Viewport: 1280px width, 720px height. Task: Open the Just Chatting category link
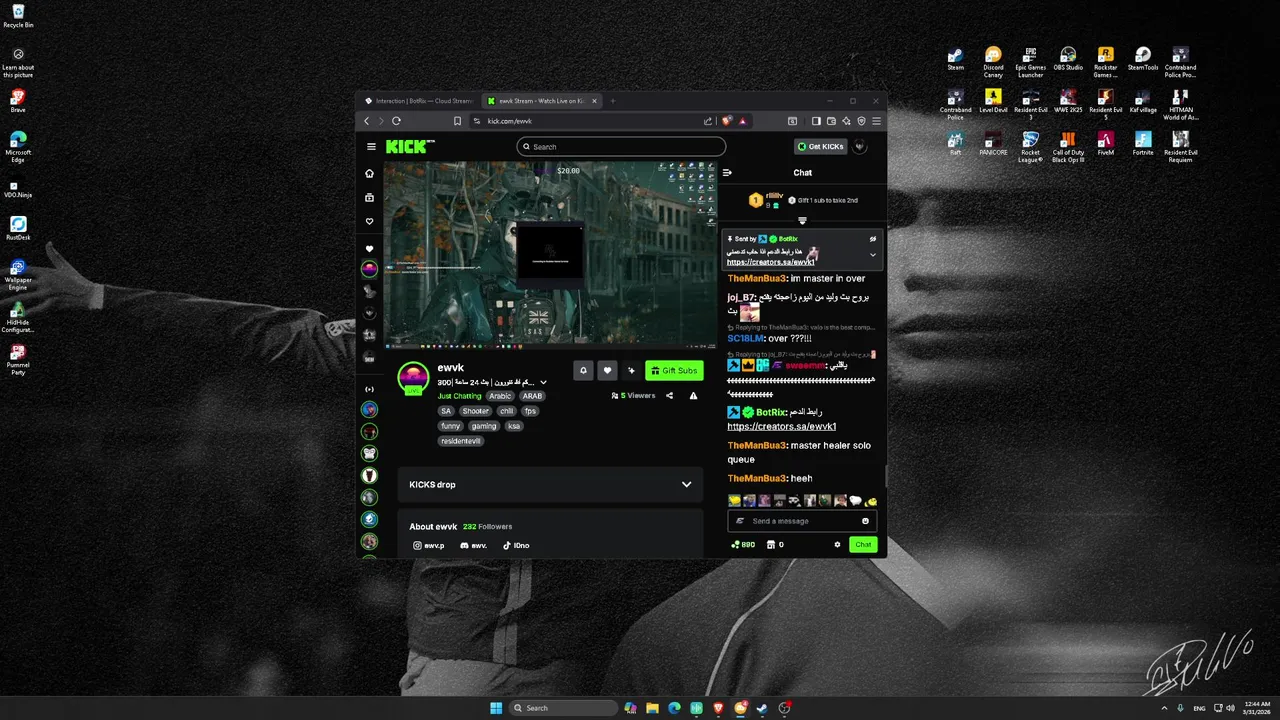point(459,396)
